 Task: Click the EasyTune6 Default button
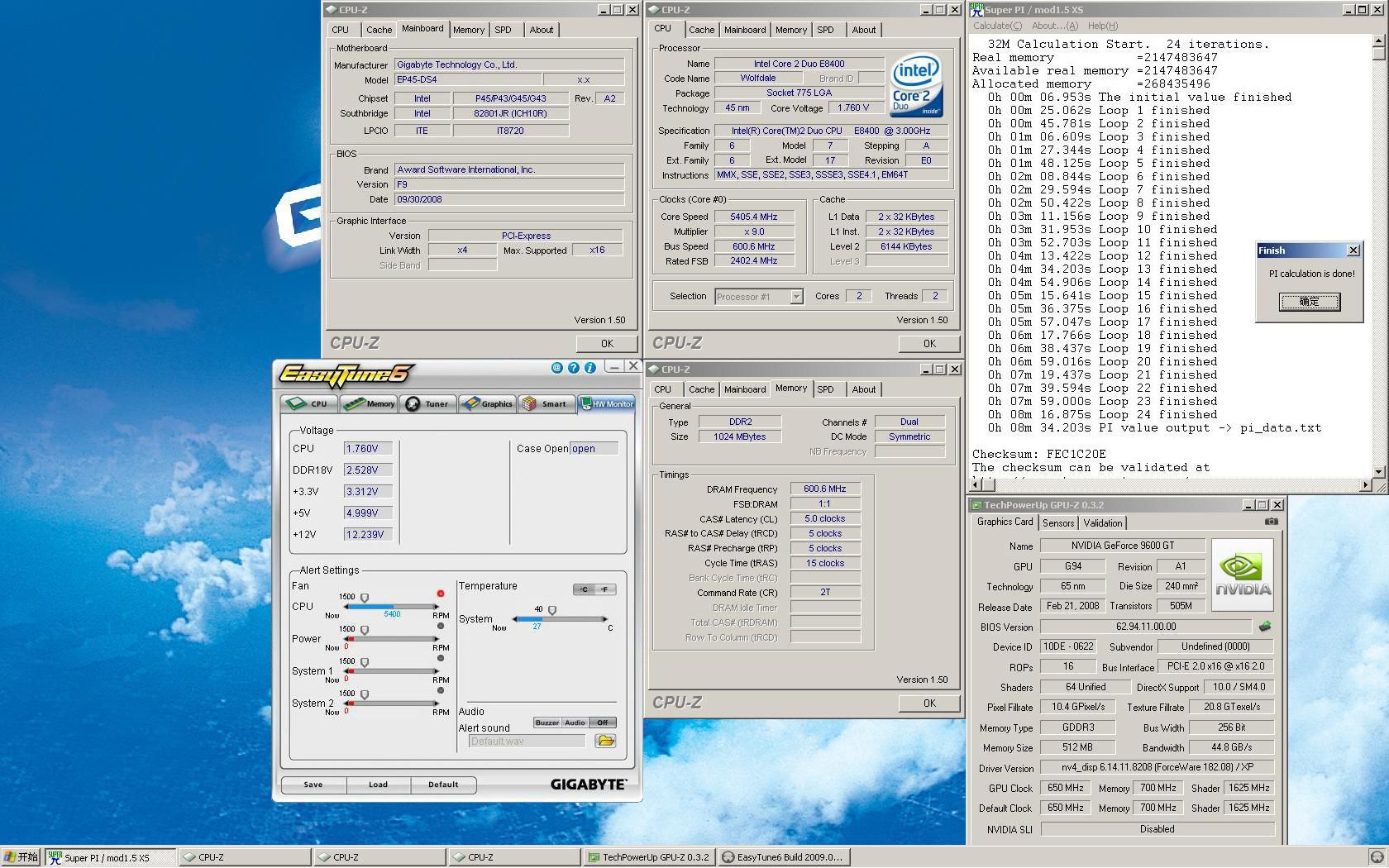(443, 785)
